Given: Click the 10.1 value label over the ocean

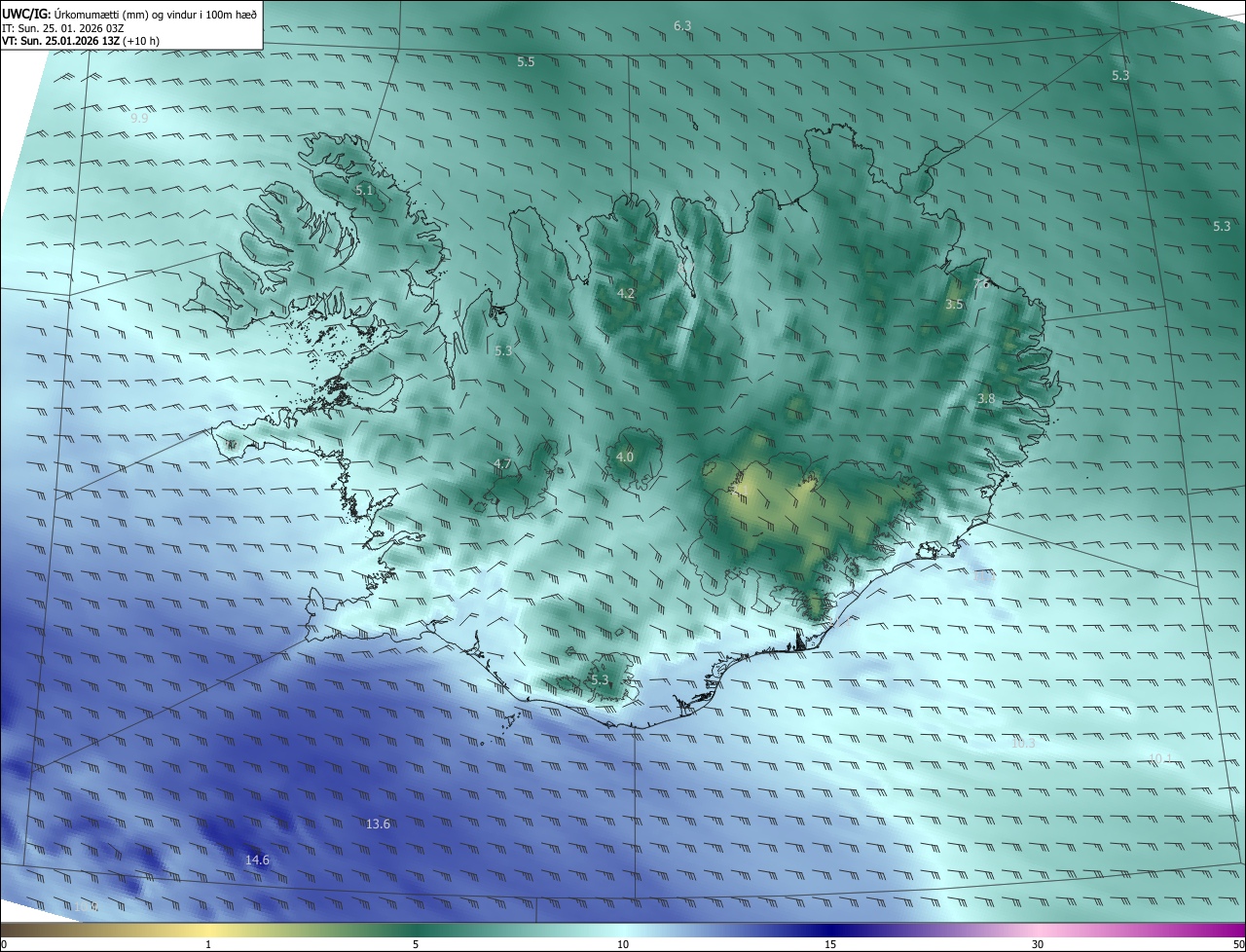Looking at the screenshot, I should tap(1160, 758).
